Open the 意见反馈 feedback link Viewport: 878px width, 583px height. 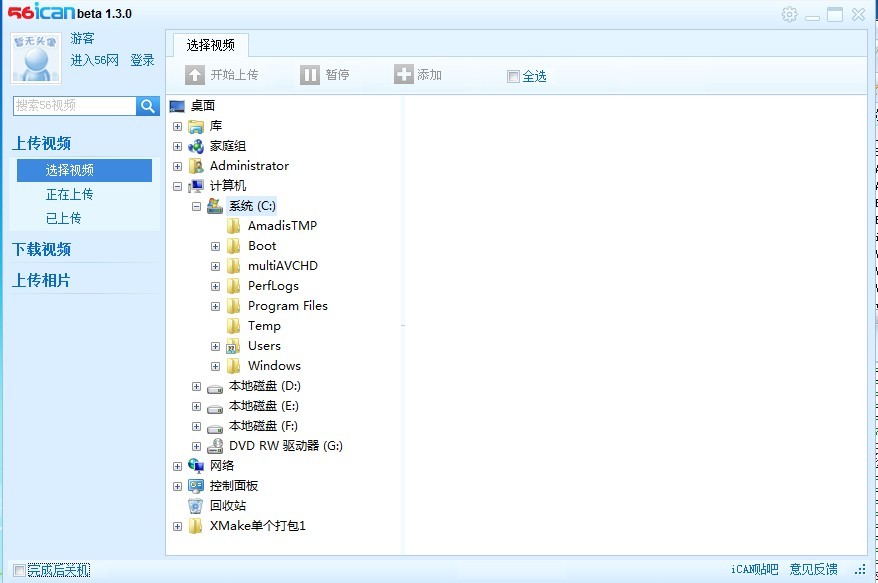tap(813, 570)
